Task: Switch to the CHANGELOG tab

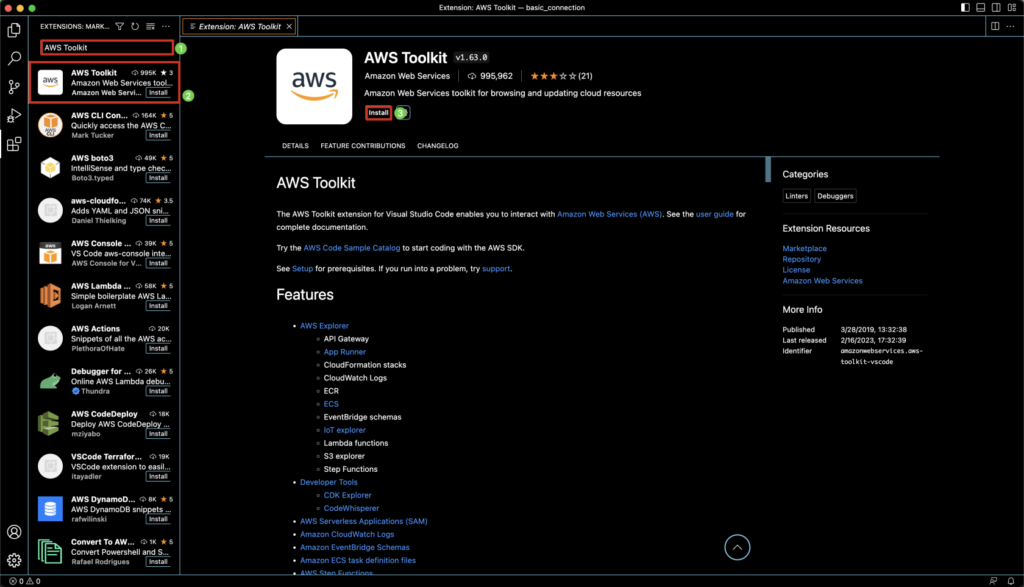Action: click(437, 145)
